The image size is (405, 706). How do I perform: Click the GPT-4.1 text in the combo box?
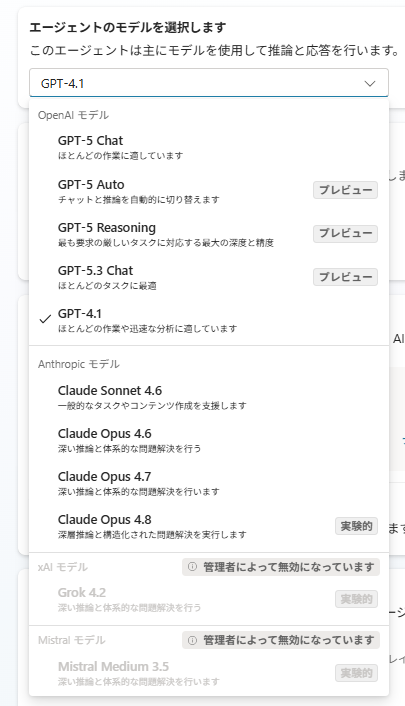62,84
